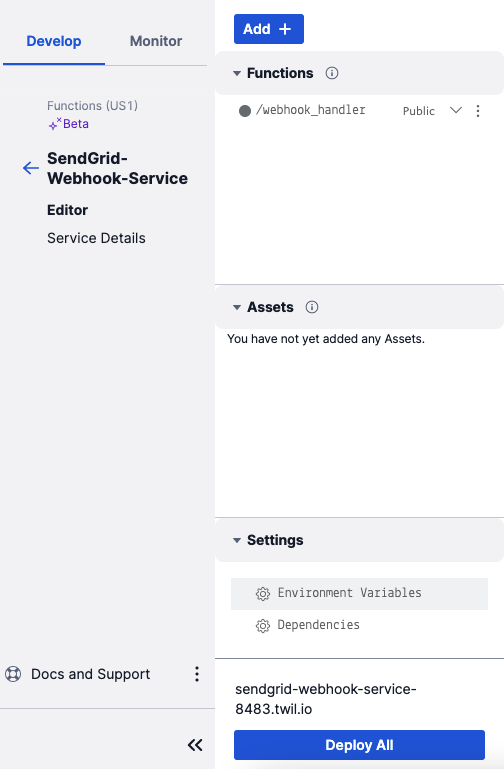
Task: Open the Public visibility dropdown
Action: (x=456, y=110)
